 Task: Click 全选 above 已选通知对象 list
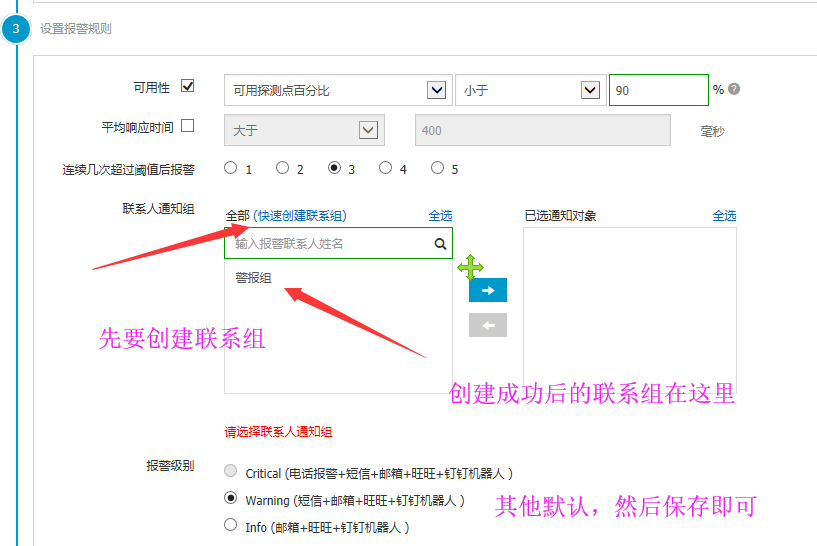tap(724, 216)
